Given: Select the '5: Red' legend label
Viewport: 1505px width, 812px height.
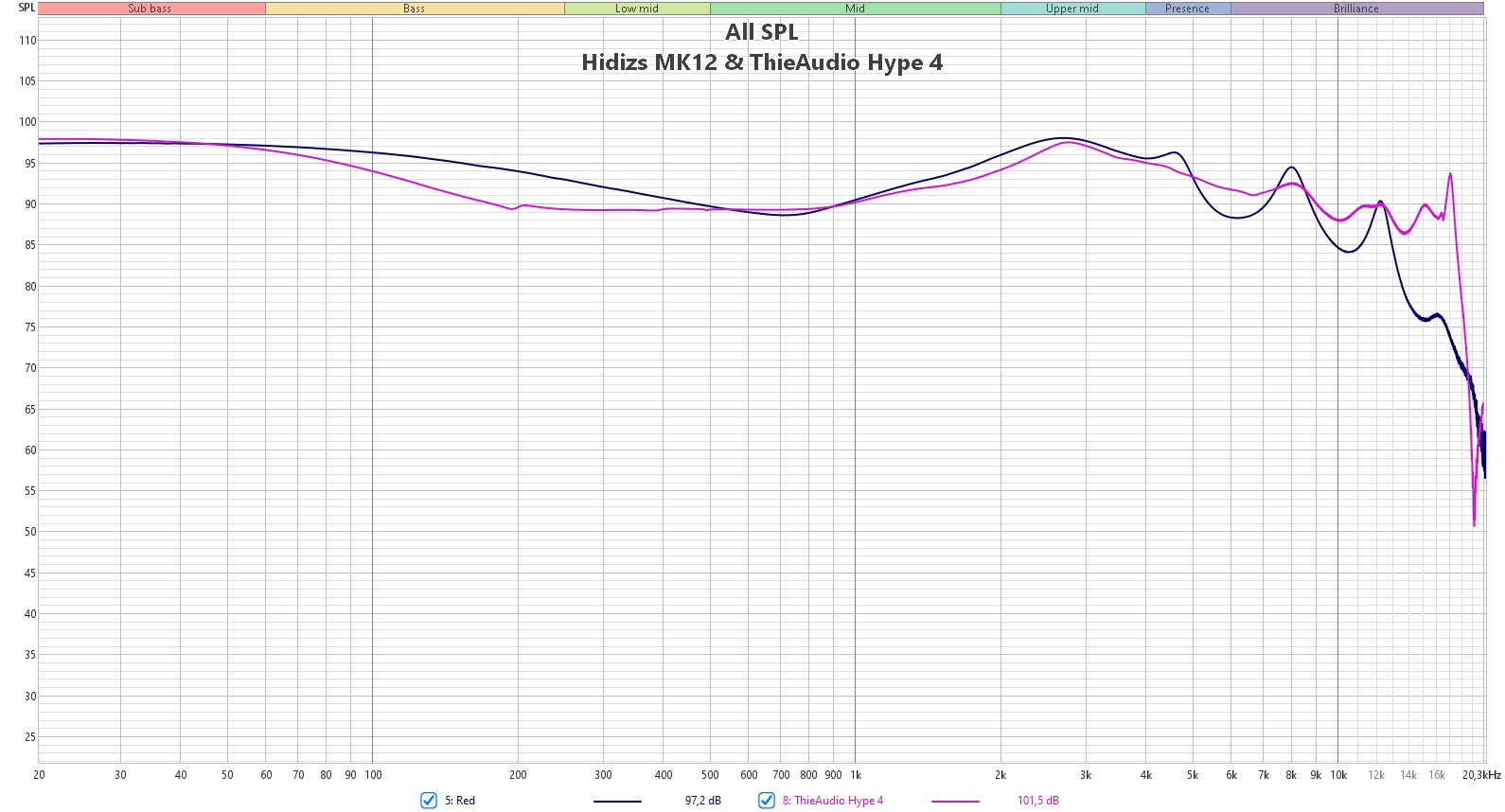Looking at the screenshot, I should pos(460,801).
